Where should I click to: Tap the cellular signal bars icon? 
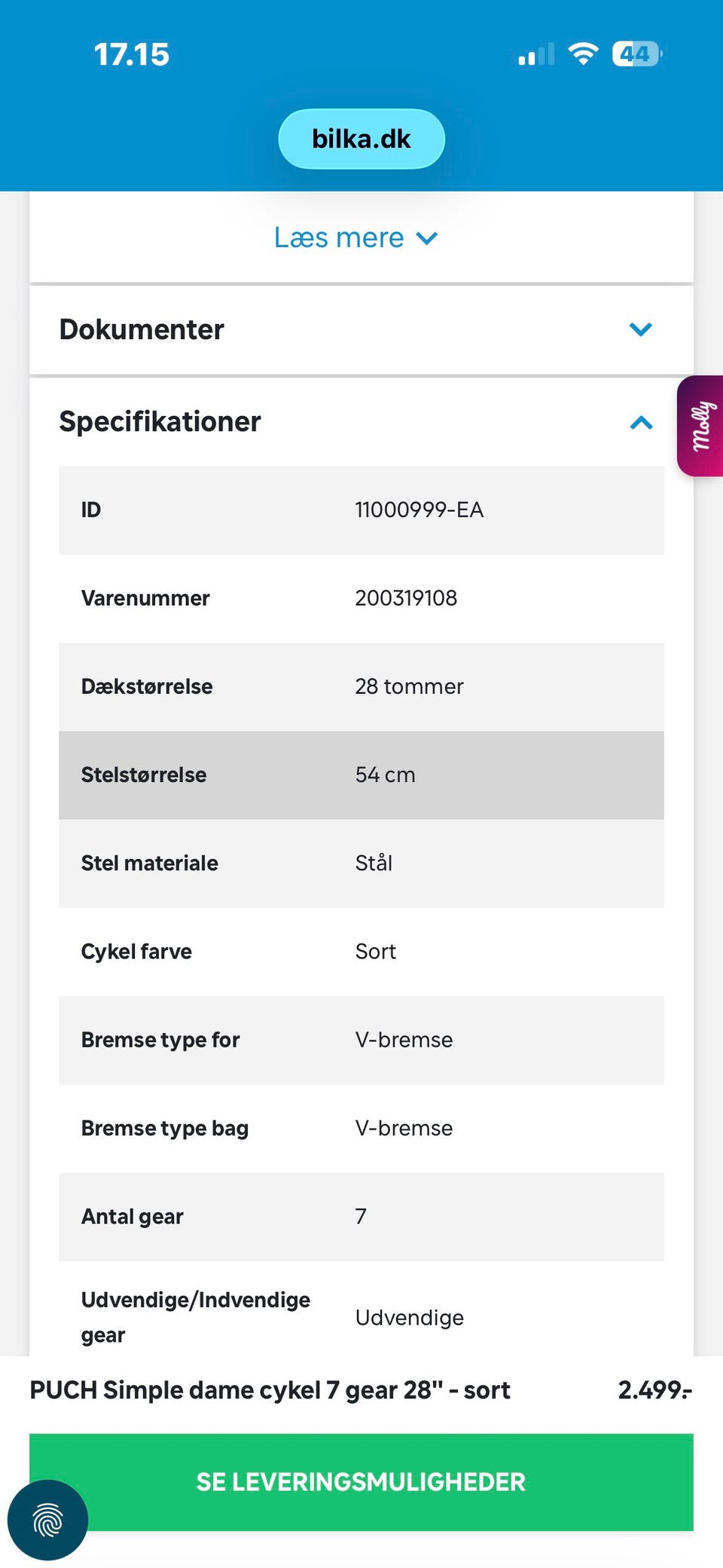536,55
